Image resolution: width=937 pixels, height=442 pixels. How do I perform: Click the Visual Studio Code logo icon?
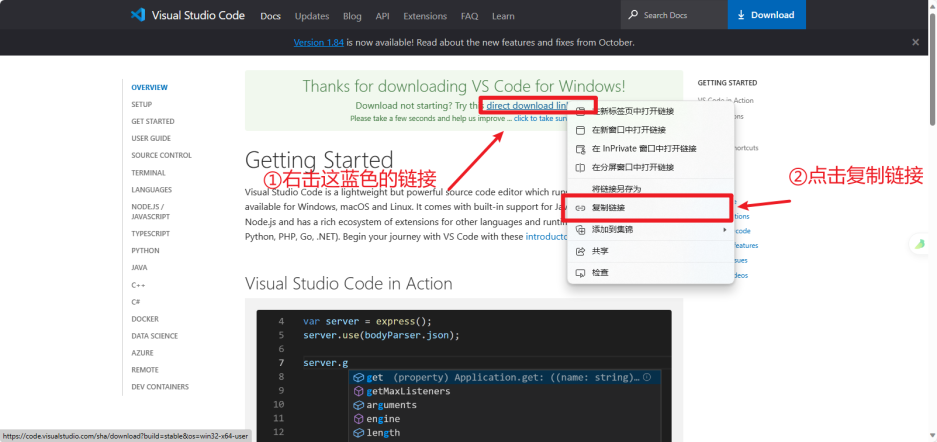click(x=138, y=15)
